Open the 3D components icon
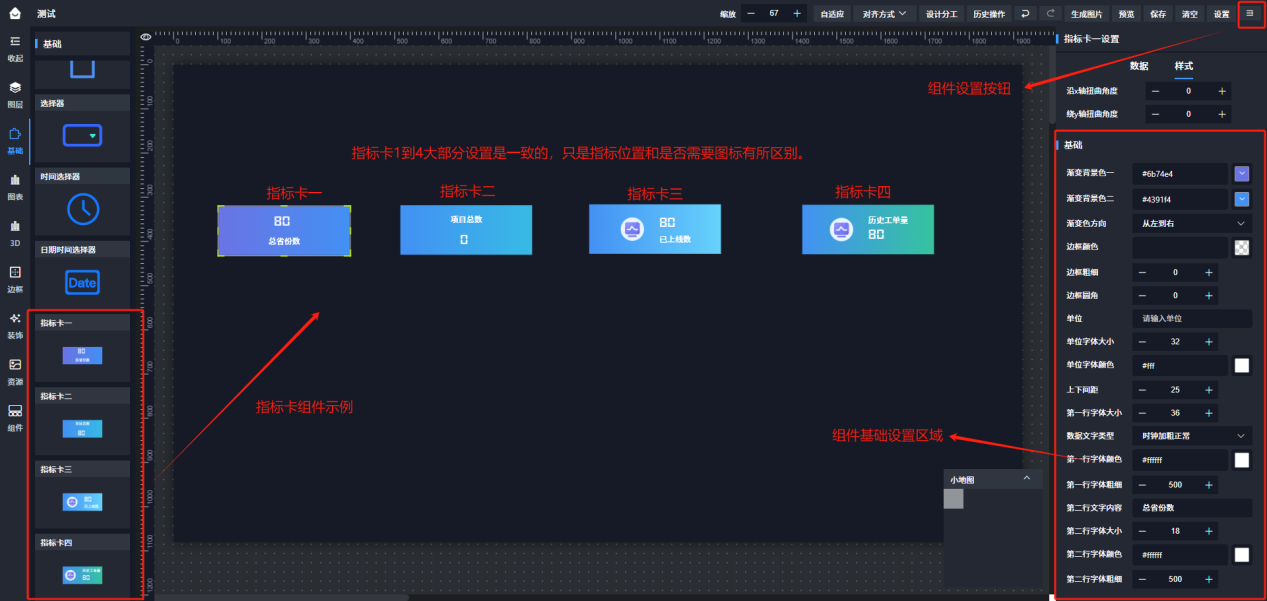Image resolution: width=1267 pixels, height=601 pixels. [15, 226]
